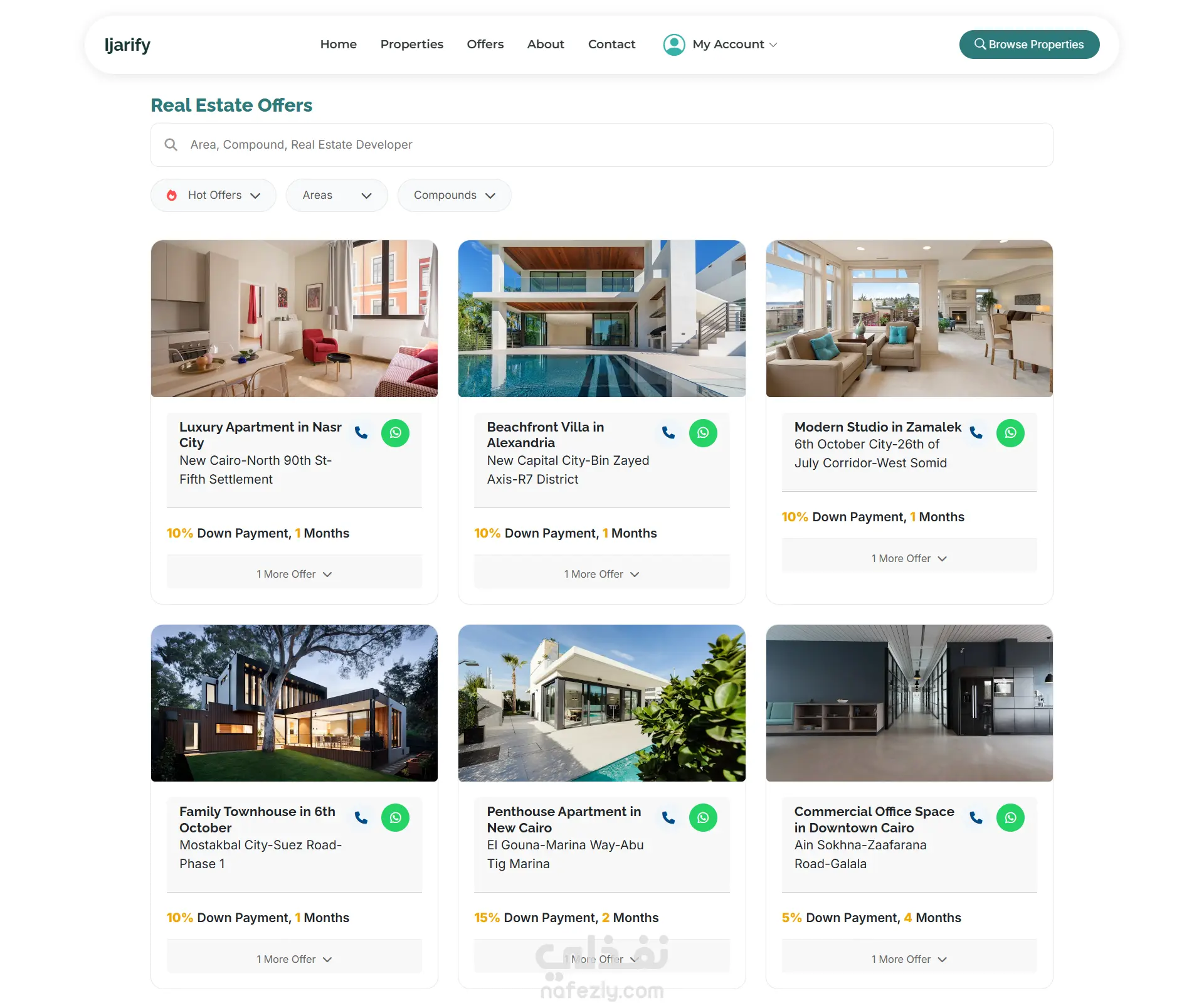
Task: Open WhatsApp for Penthouse Apartment in New Cairo
Action: (704, 817)
